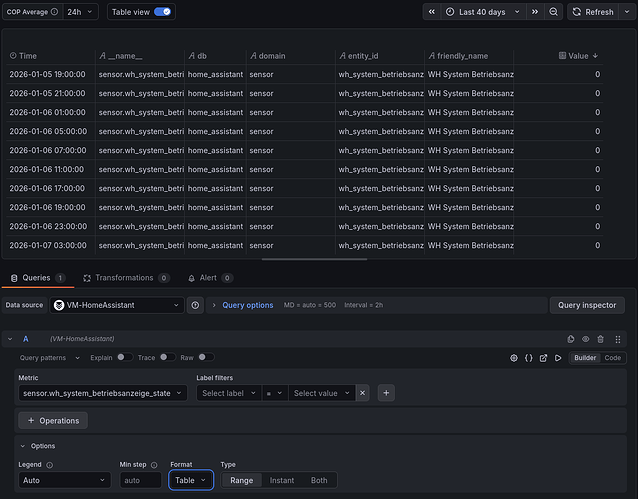Duplicate query A with the copy icon
The width and height of the screenshot is (638, 499).
571,339
